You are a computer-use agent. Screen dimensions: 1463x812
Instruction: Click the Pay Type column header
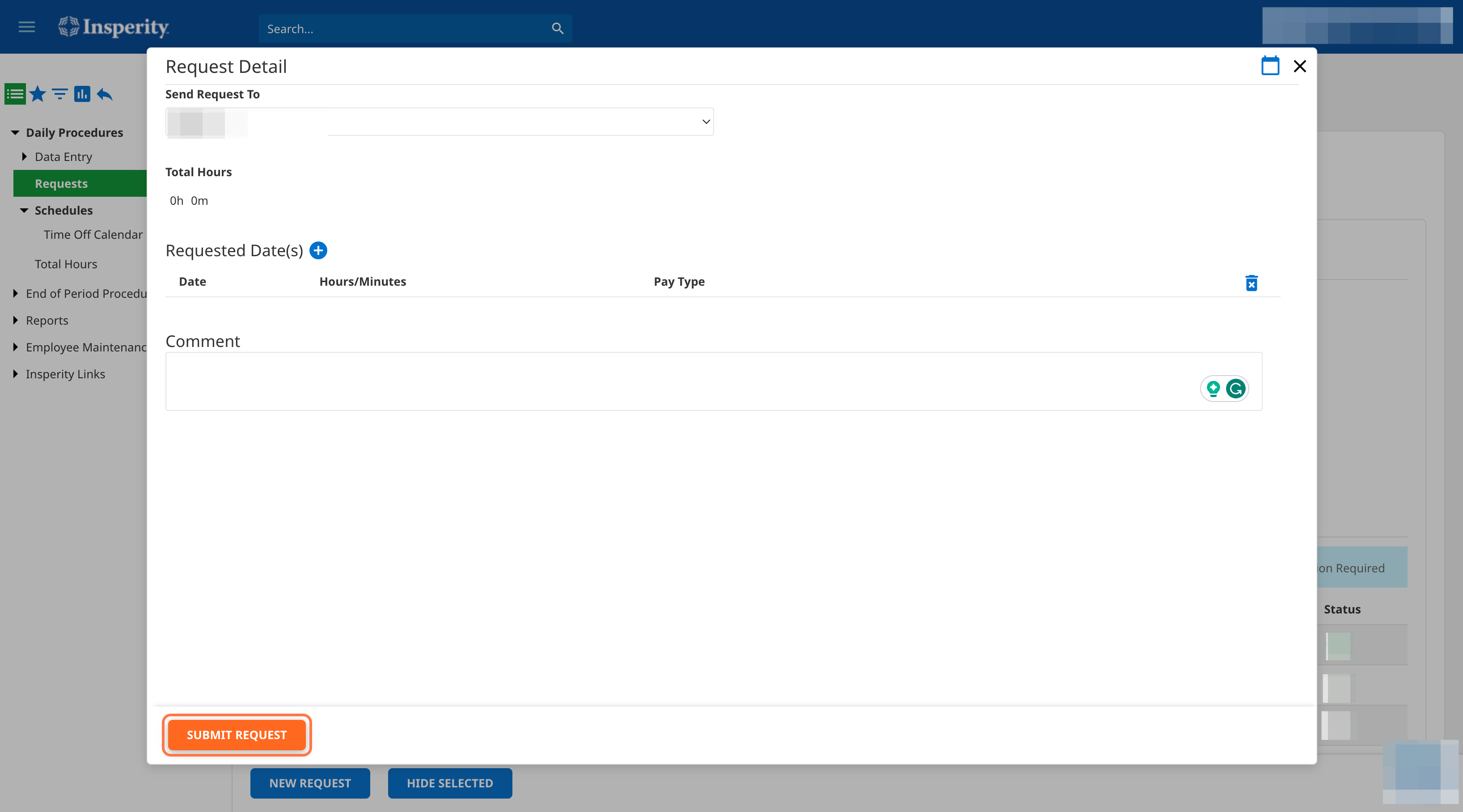(x=679, y=282)
